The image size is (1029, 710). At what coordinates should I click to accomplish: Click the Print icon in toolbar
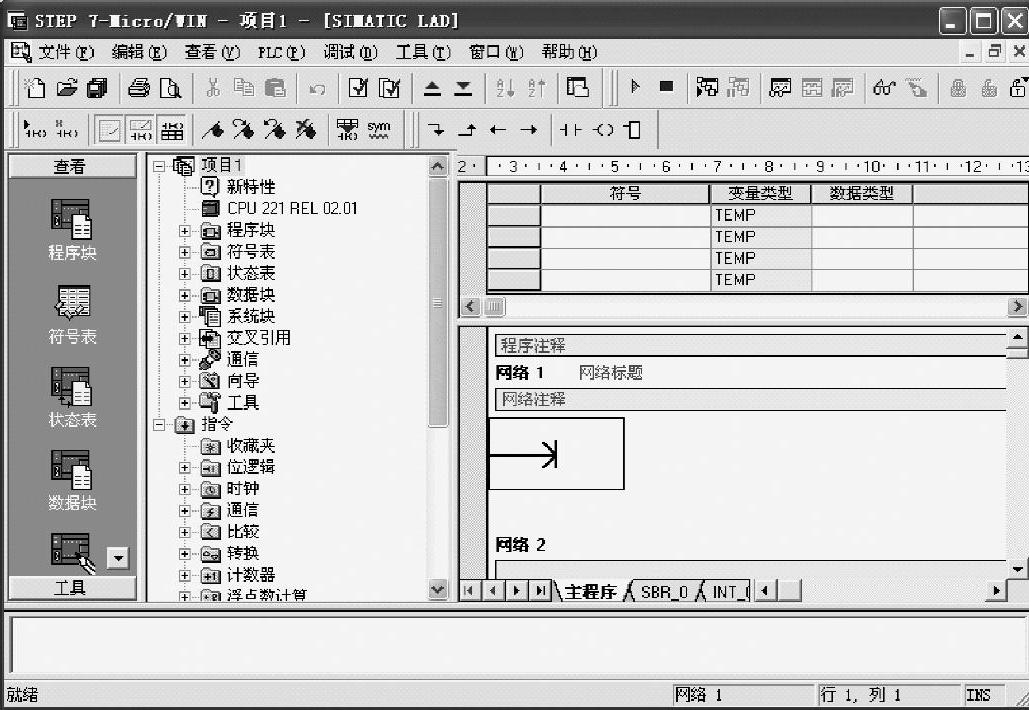point(138,88)
